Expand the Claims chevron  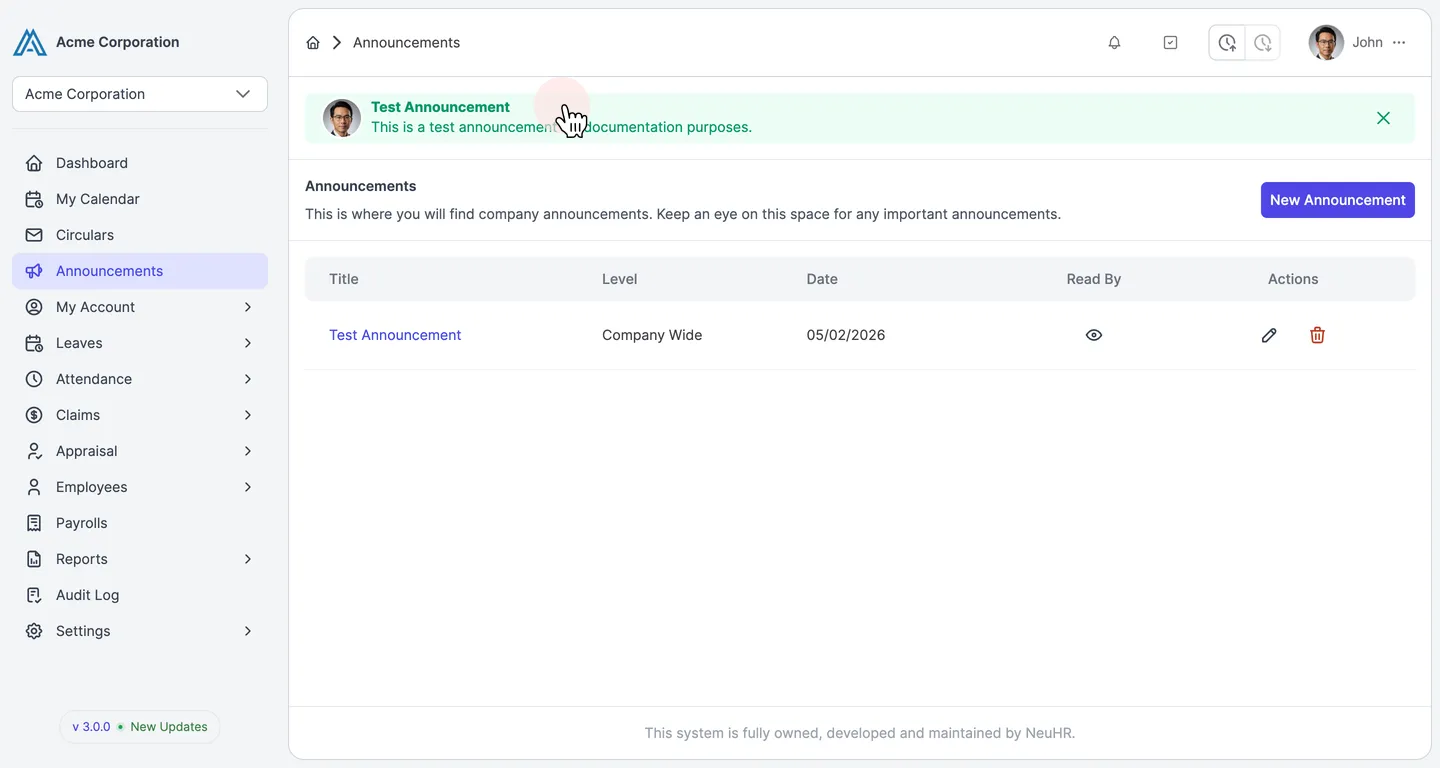(x=247, y=415)
